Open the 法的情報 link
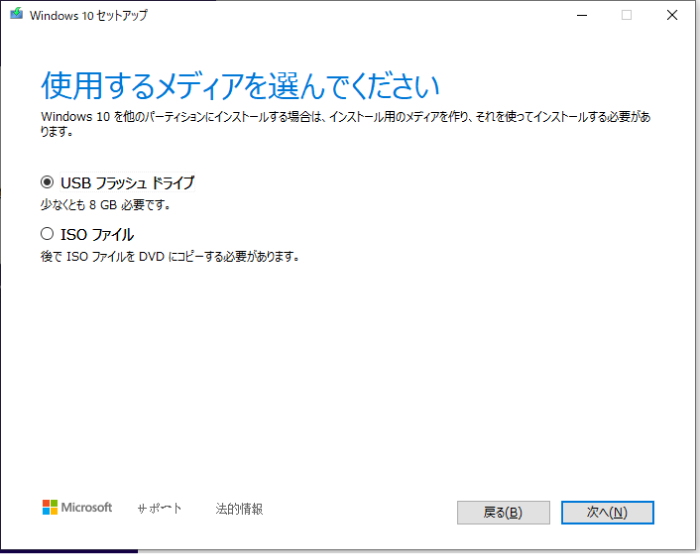 239,508
